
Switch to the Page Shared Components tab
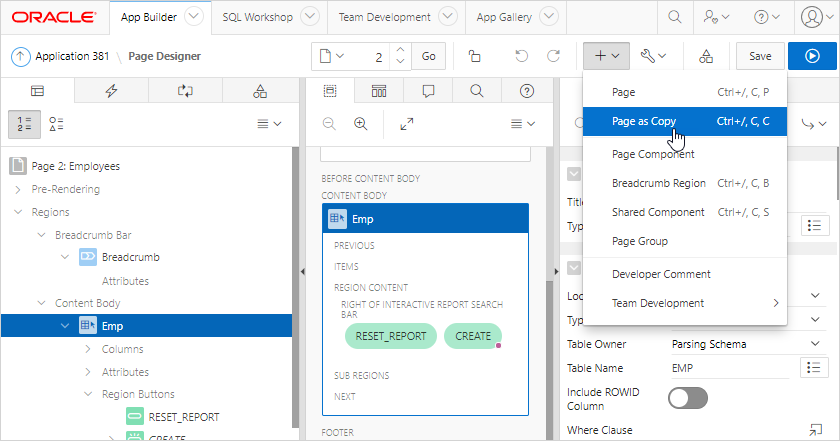click(260, 91)
